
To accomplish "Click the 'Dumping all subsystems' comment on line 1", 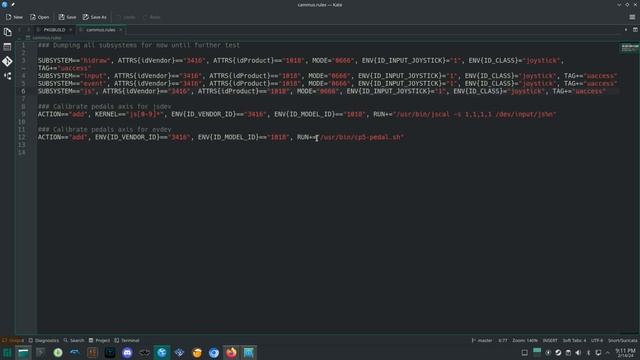I will click(x=139, y=45).
